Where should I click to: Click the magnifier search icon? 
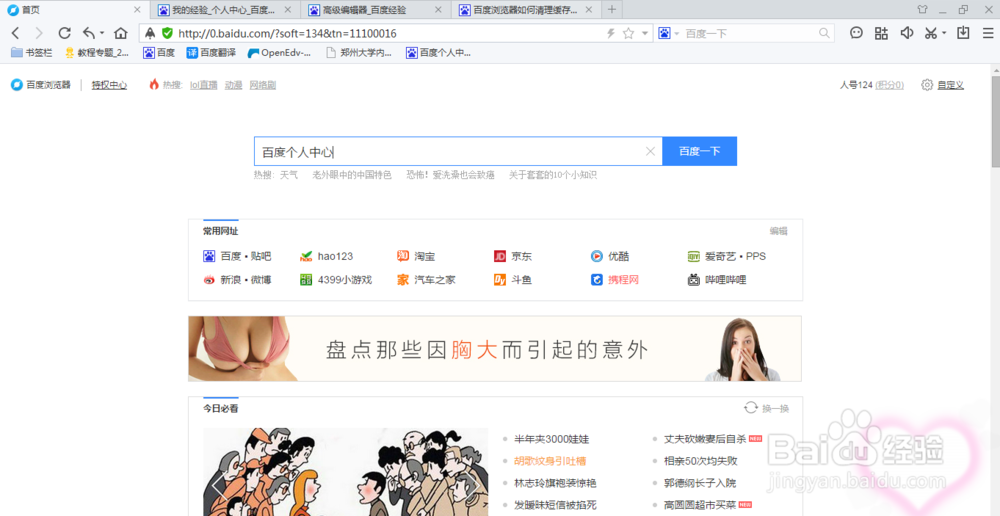pyautogui.click(x=825, y=33)
